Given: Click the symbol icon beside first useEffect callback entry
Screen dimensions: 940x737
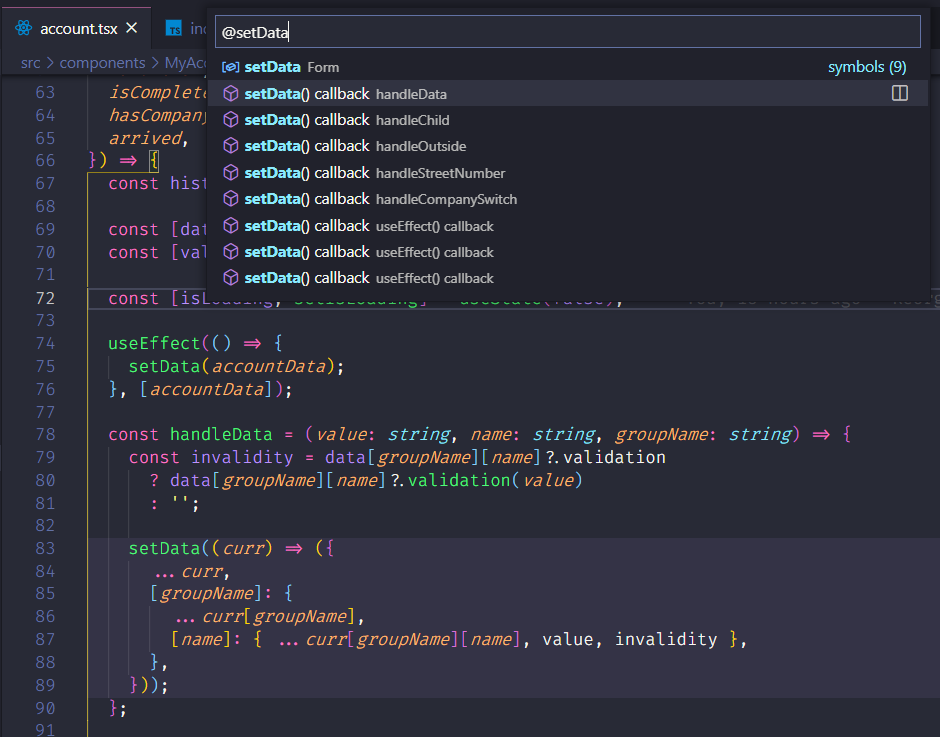Looking at the screenshot, I should pos(231,225).
